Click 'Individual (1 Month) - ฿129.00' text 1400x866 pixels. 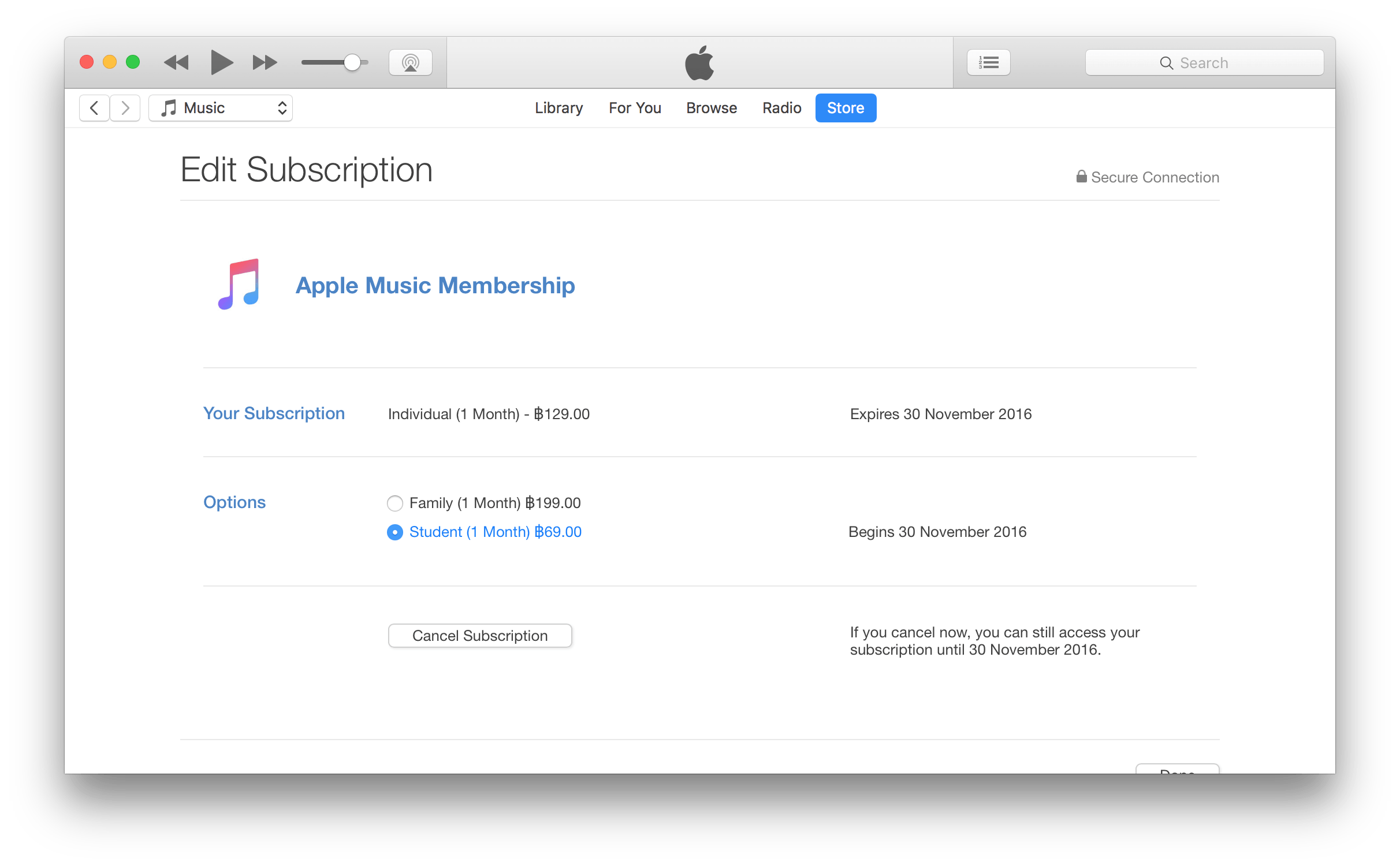tap(489, 414)
